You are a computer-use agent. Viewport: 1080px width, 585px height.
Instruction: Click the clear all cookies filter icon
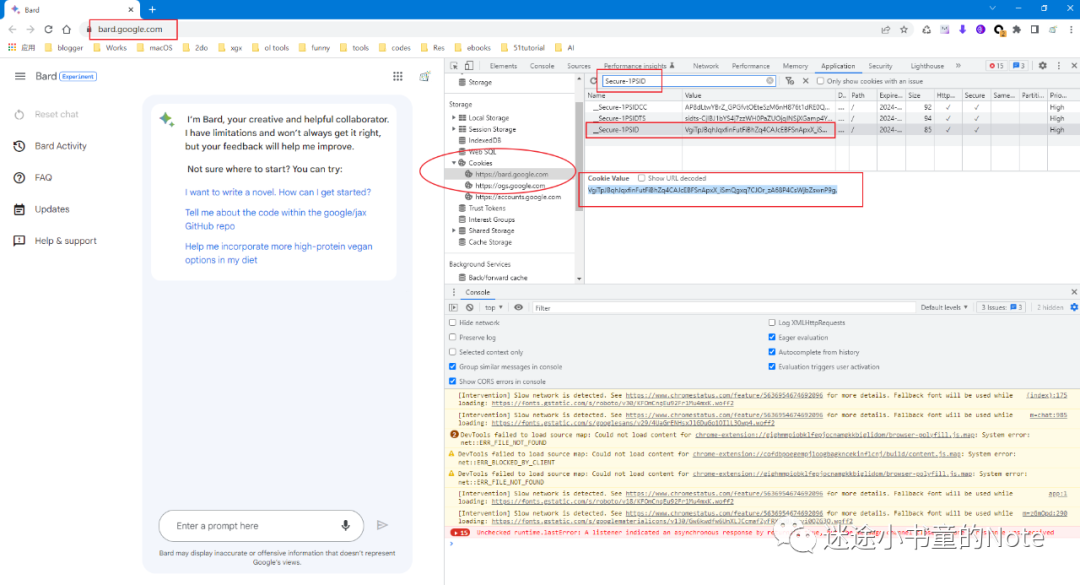tap(789, 81)
